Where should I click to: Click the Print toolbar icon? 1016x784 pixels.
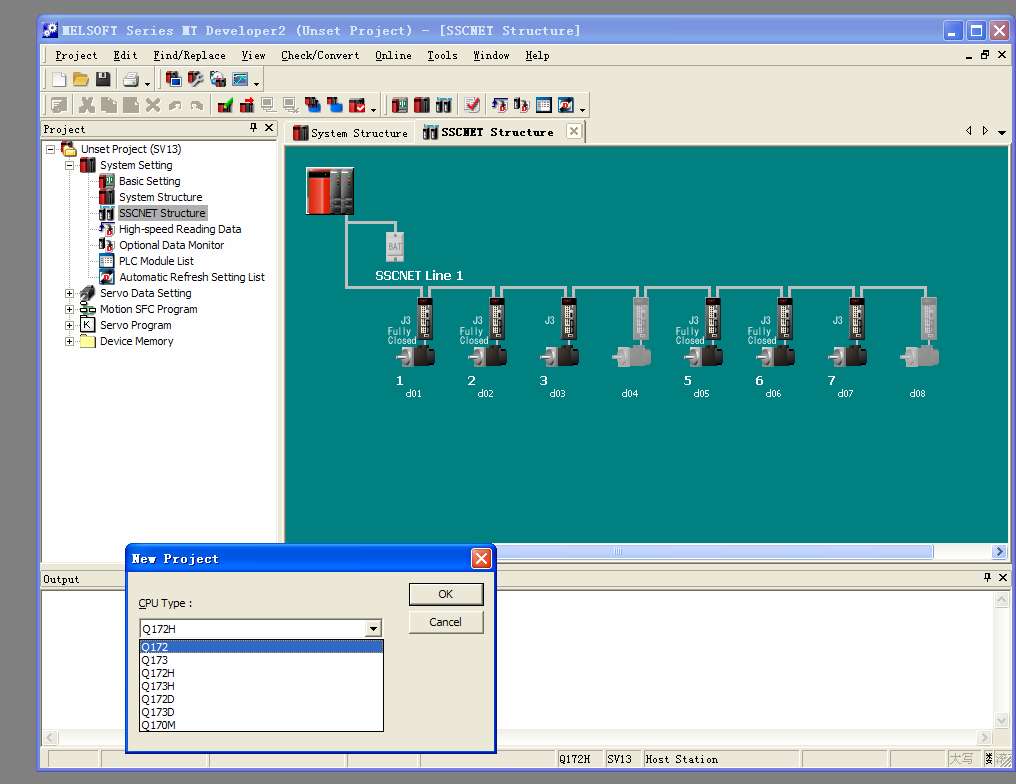(x=130, y=79)
